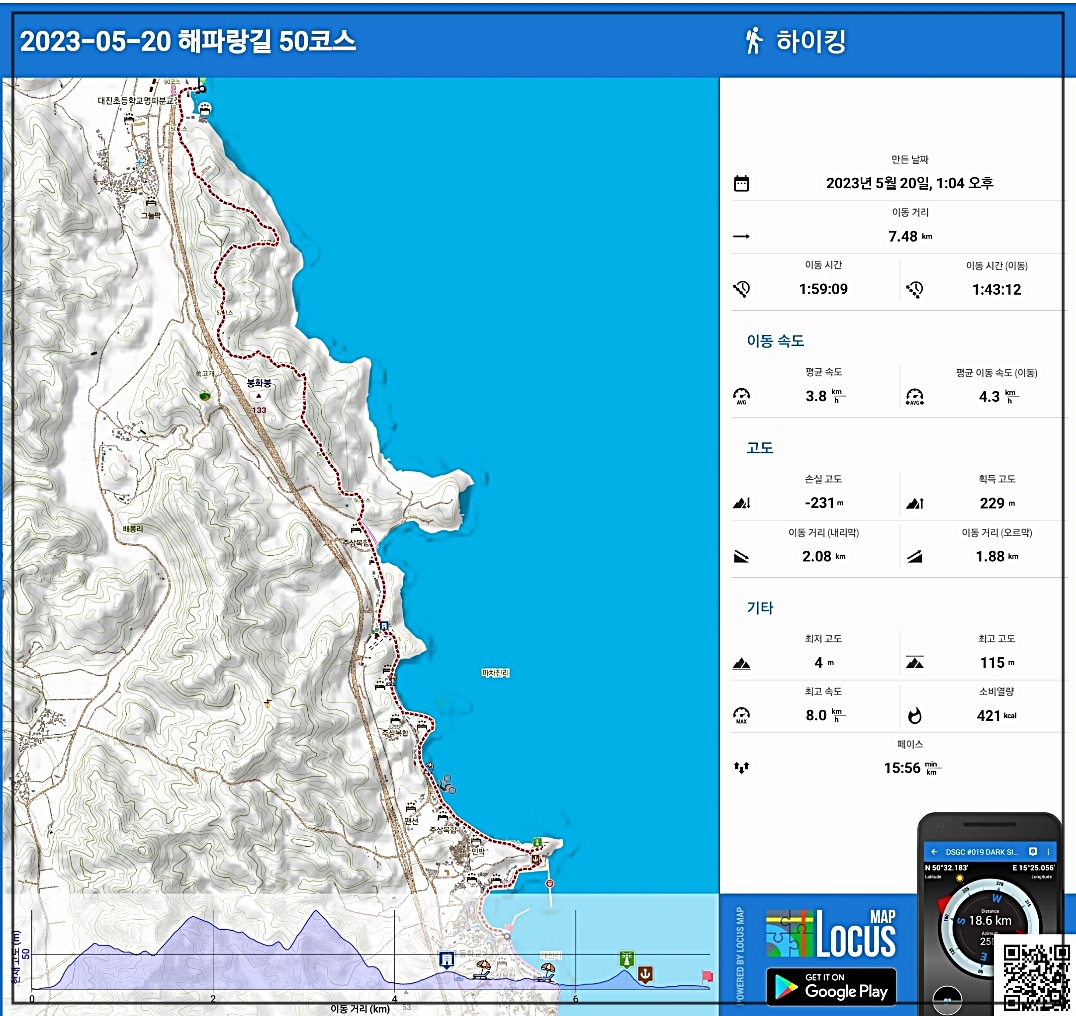Click the brown anchor marker on elevation chart
The width and height of the screenshot is (1076, 1016).
point(645,973)
